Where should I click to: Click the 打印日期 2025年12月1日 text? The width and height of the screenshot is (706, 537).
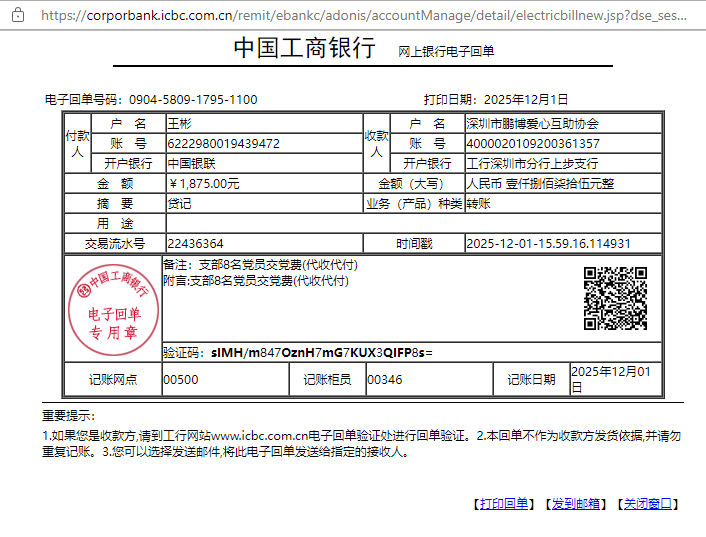[x=526, y=100]
